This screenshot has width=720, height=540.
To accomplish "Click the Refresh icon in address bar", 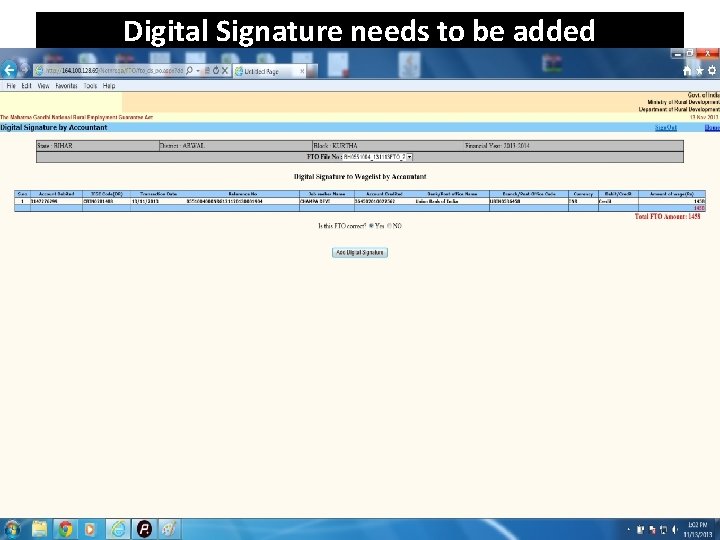I will click(215, 71).
